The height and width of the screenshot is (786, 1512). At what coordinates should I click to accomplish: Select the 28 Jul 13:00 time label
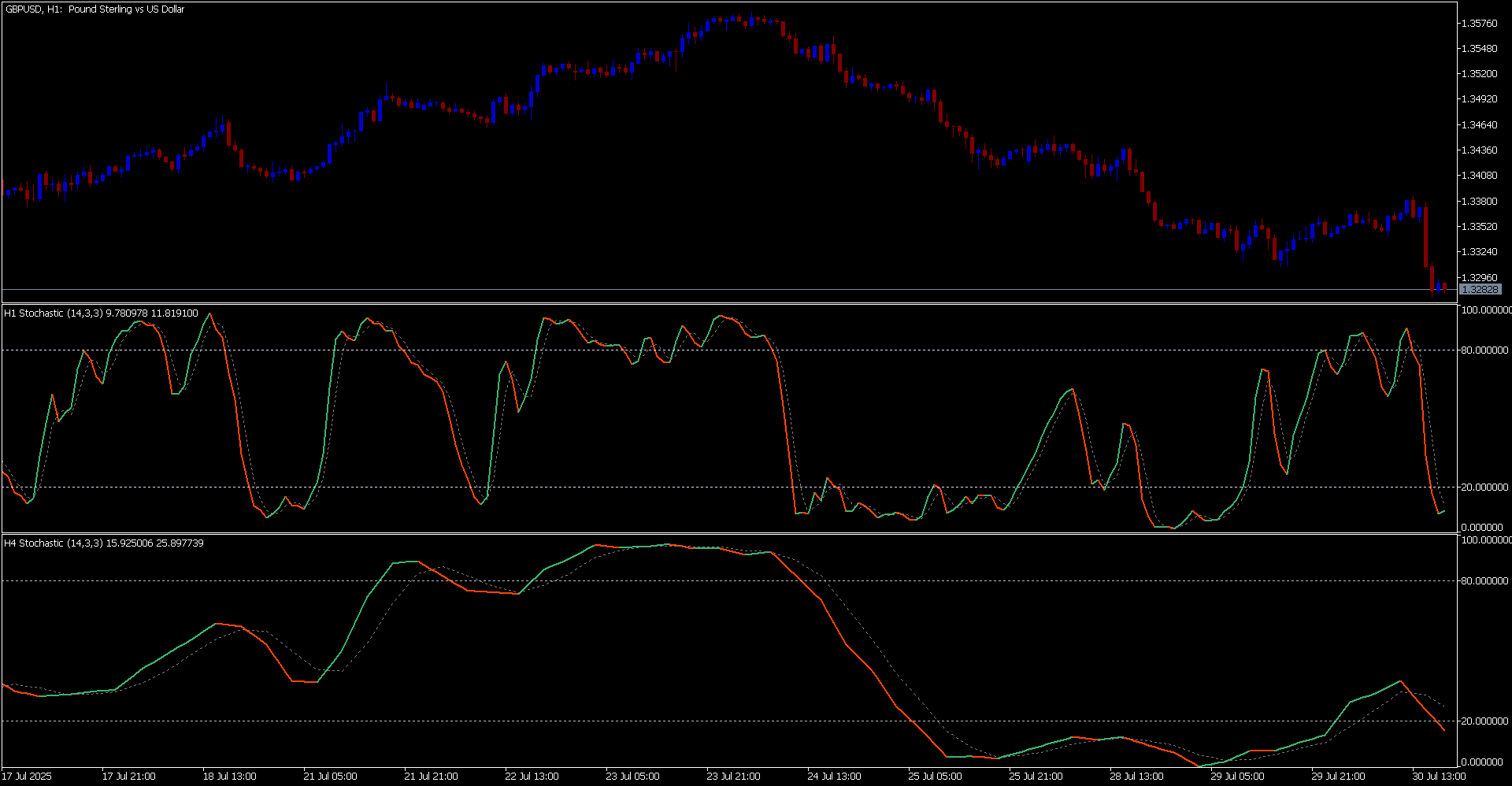click(1137, 777)
